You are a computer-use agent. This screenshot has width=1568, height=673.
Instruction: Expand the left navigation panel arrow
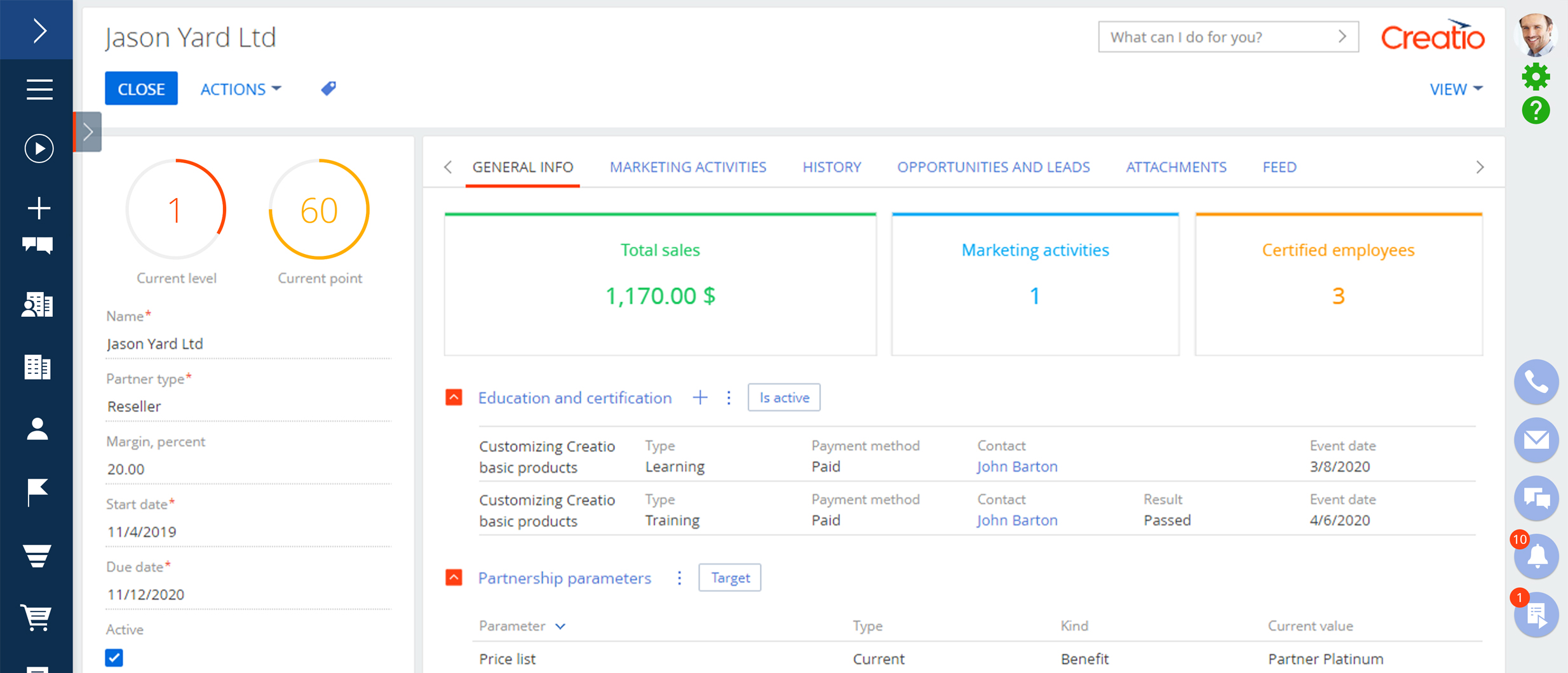pyautogui.click(x=39, y=30)
